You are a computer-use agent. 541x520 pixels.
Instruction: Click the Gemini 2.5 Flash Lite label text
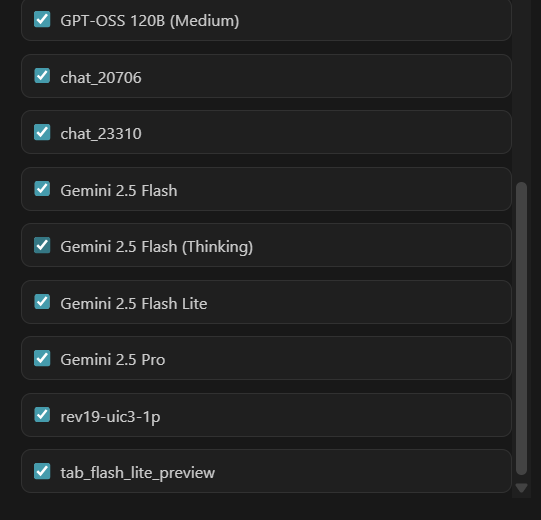pos(134,304)
